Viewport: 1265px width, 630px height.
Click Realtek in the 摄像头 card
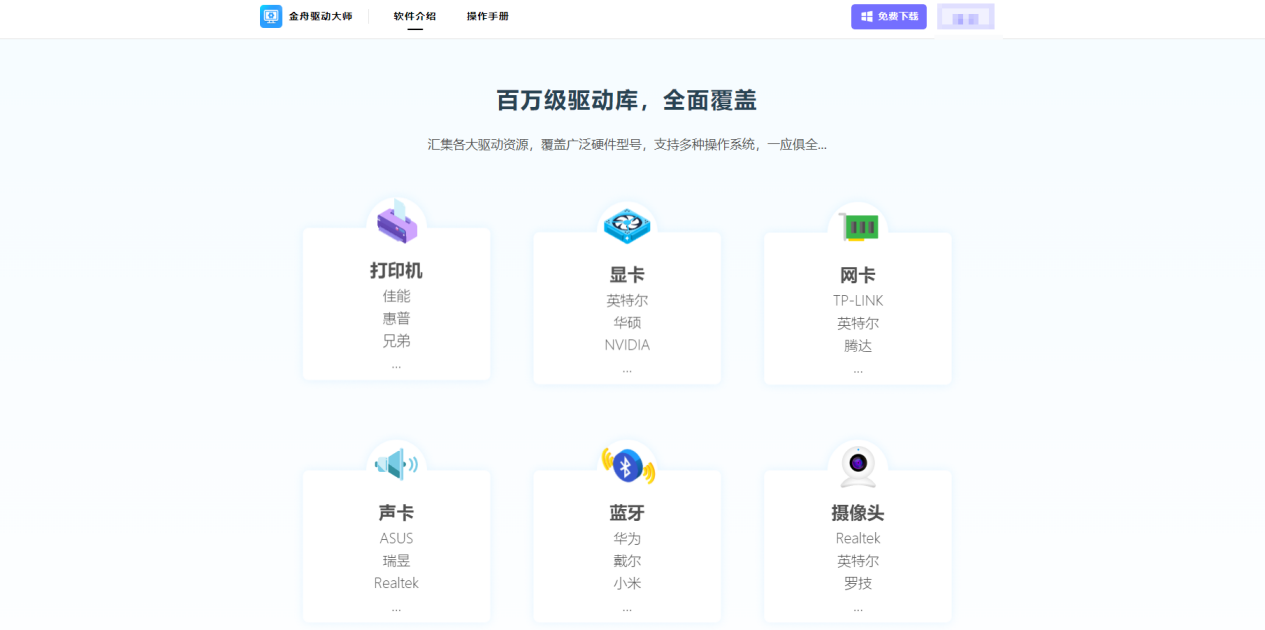[x=858, y=539]
